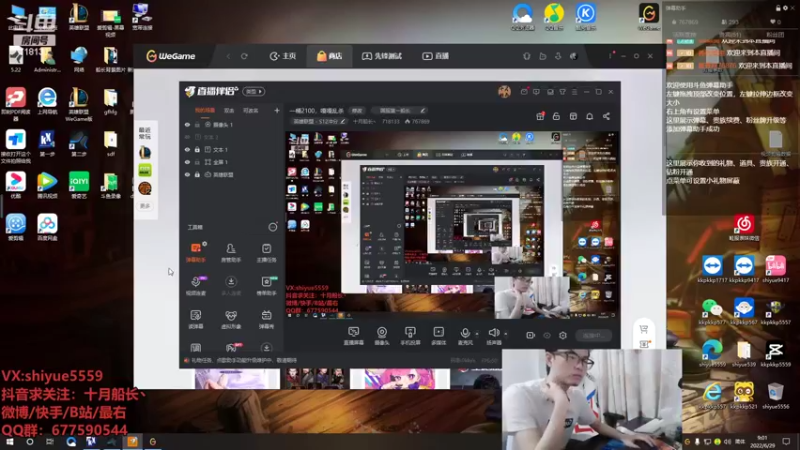The width and height of the screenshot is (800, 450).
Task: Open the mode switch pill beside app logo
Action: coord(254,92)
